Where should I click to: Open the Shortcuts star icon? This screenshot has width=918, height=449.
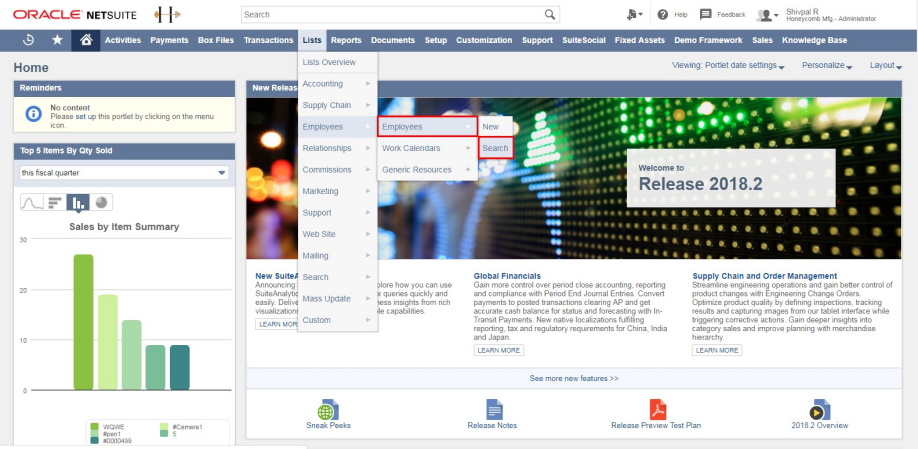(x=57, y=40)
